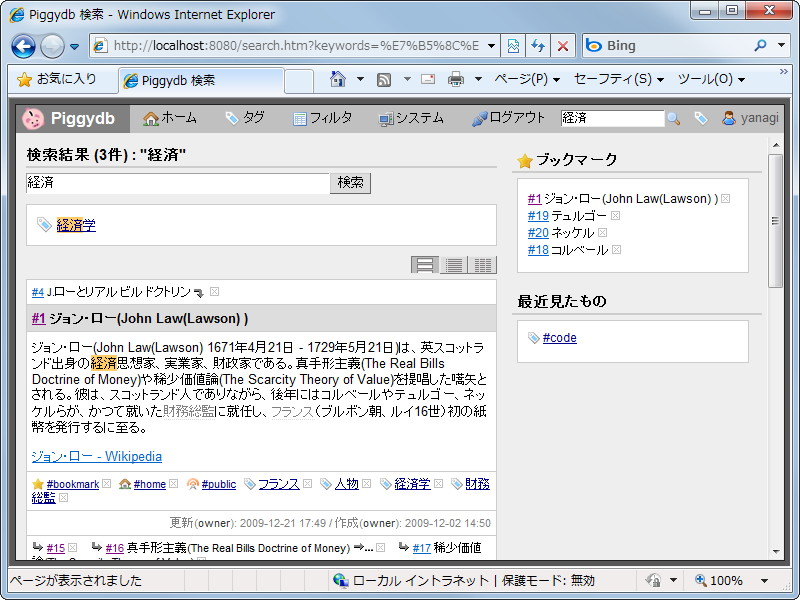
Task: Open the ツール(O) menu
Action: tap(711, 79)
